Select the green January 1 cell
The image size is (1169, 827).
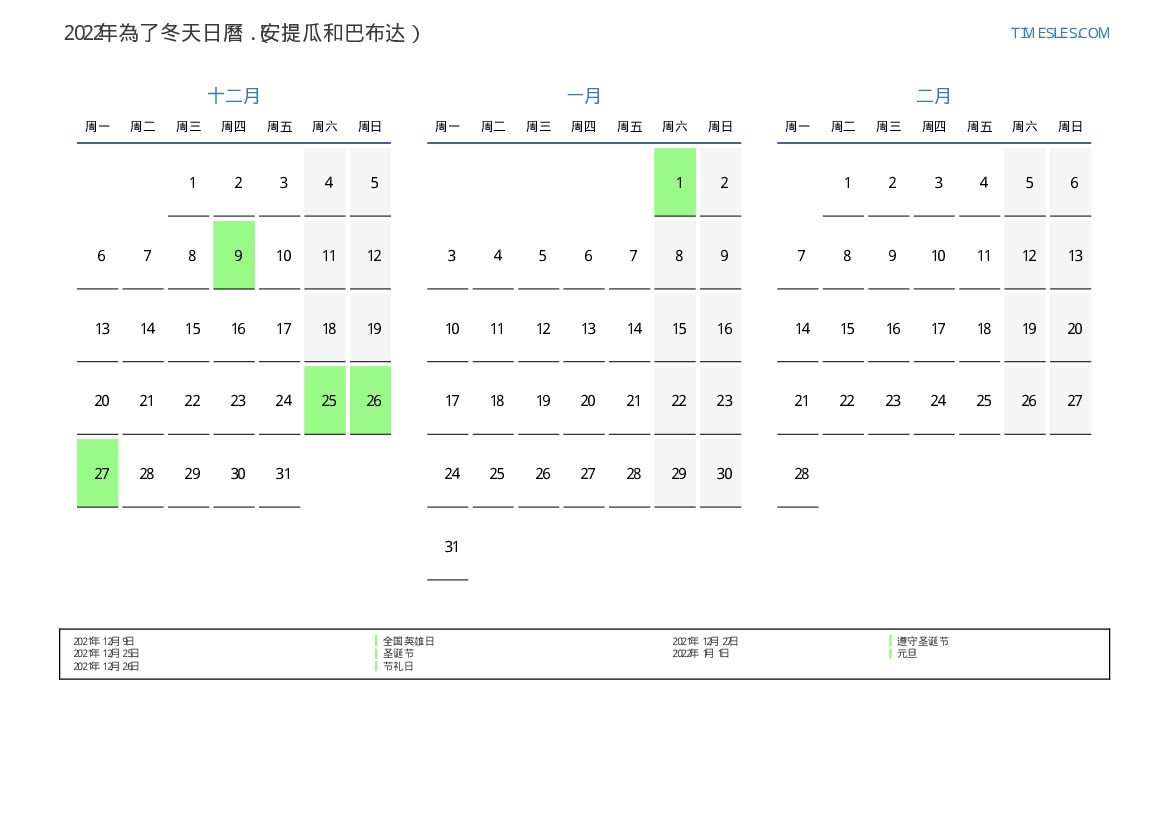[x=679, y=182]
